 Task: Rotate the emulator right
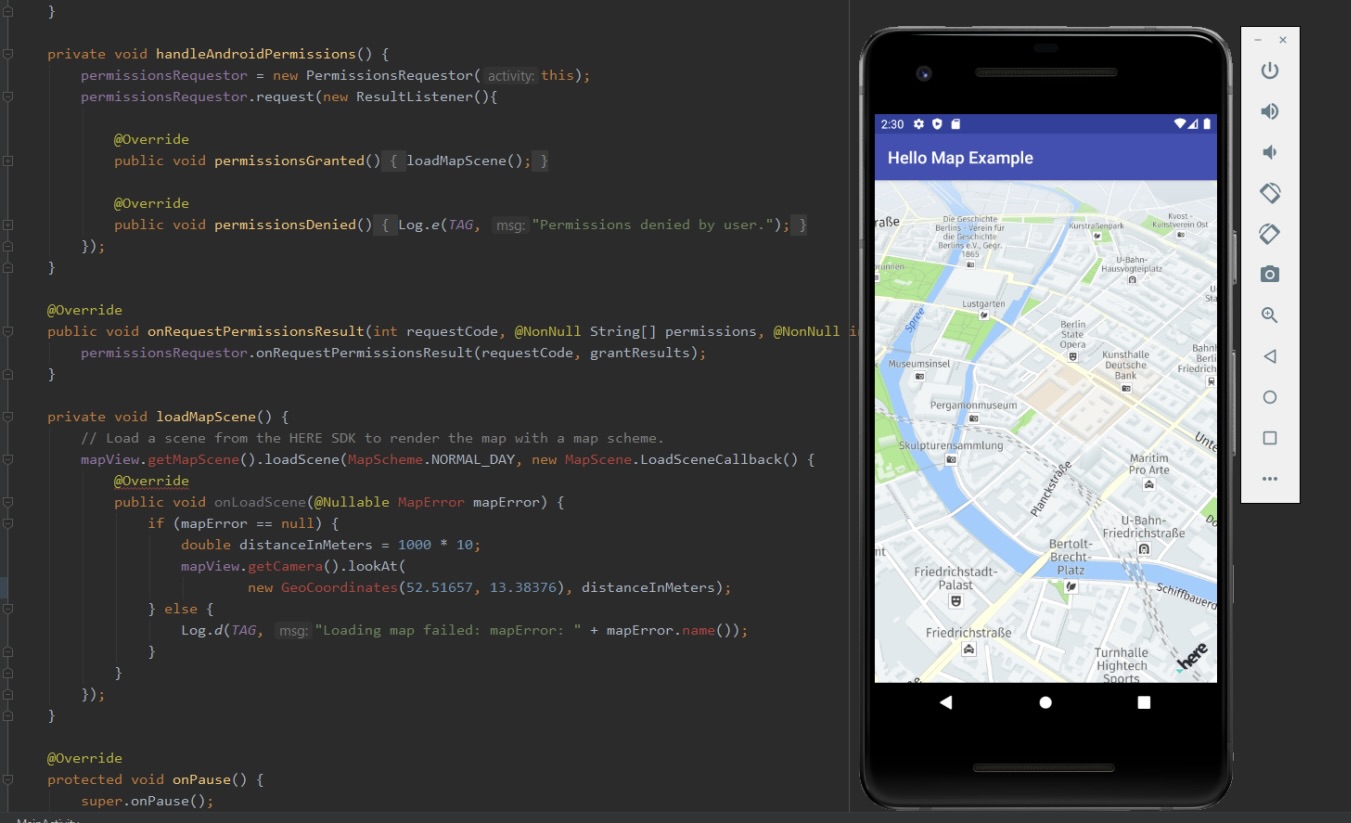1269,233
